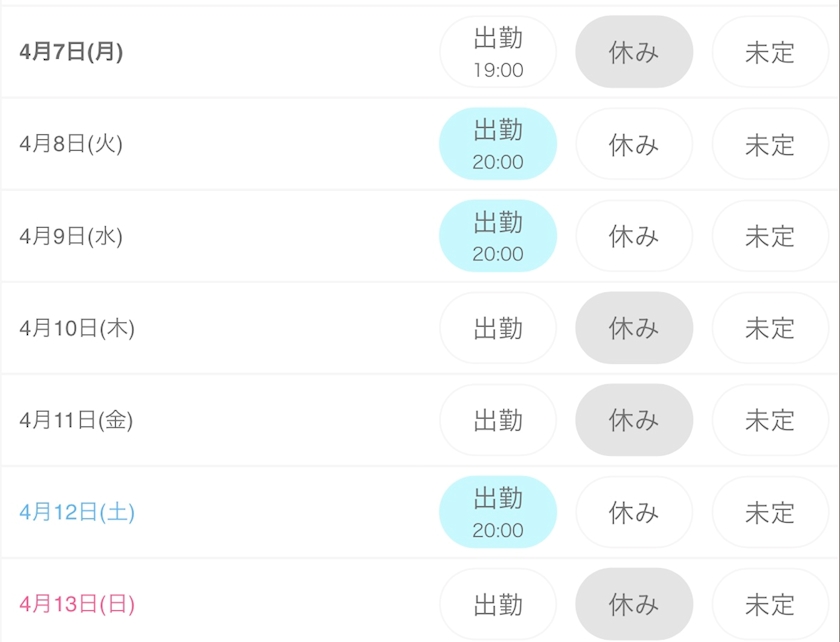Choose 休み for 4月7日(月)
Screen dimensions: 840x642
[x=634, y=52]
